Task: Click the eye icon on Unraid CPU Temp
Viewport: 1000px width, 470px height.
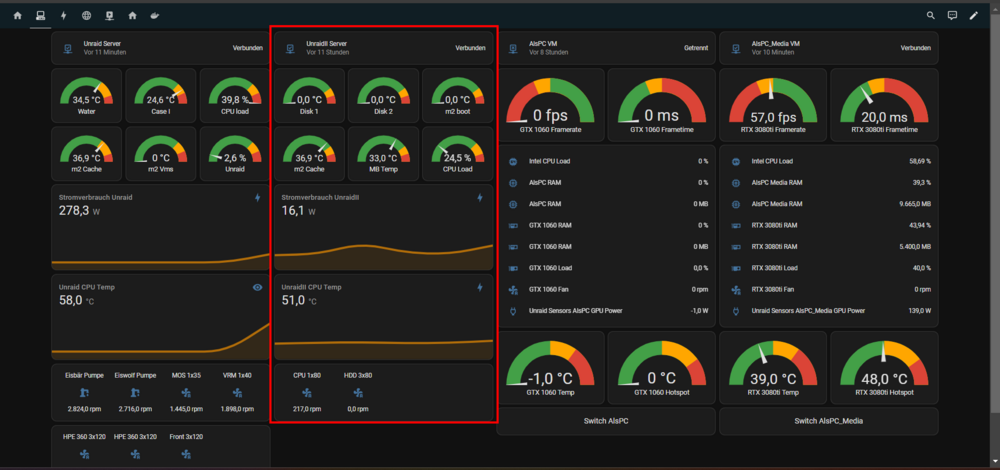Action: tap(258, 288)
